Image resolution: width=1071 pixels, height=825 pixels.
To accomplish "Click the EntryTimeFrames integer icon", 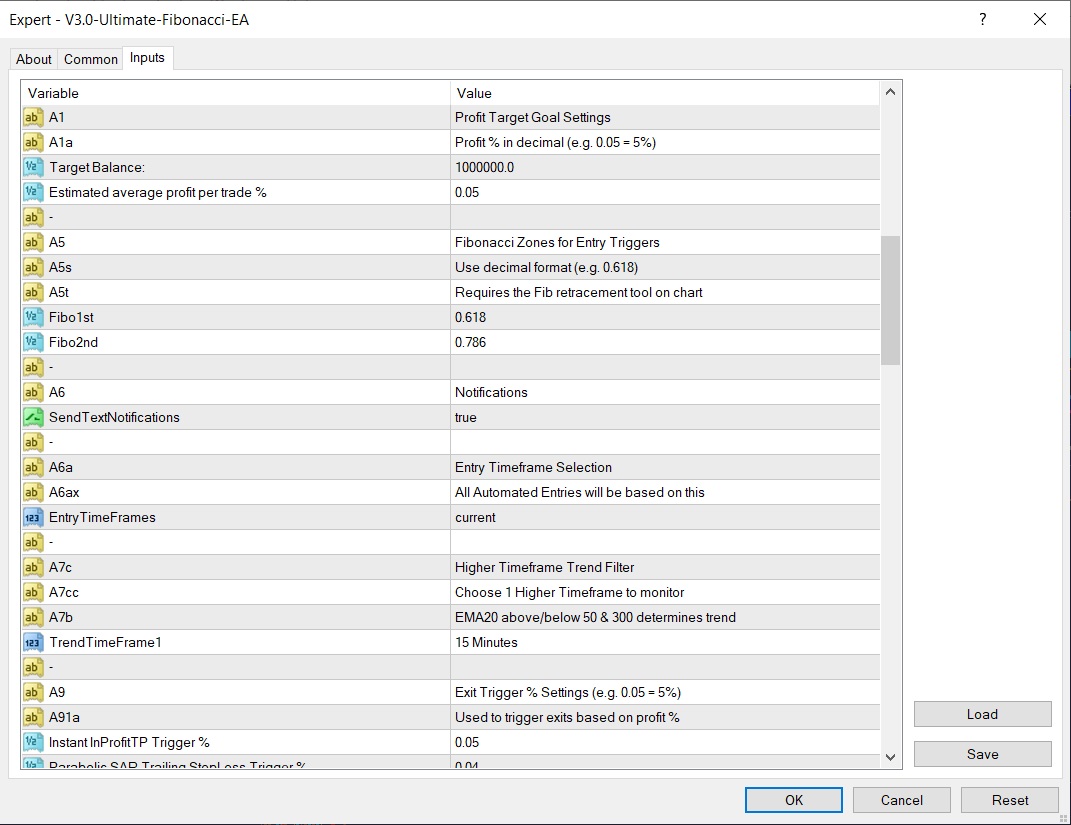I will click(33, 517).
